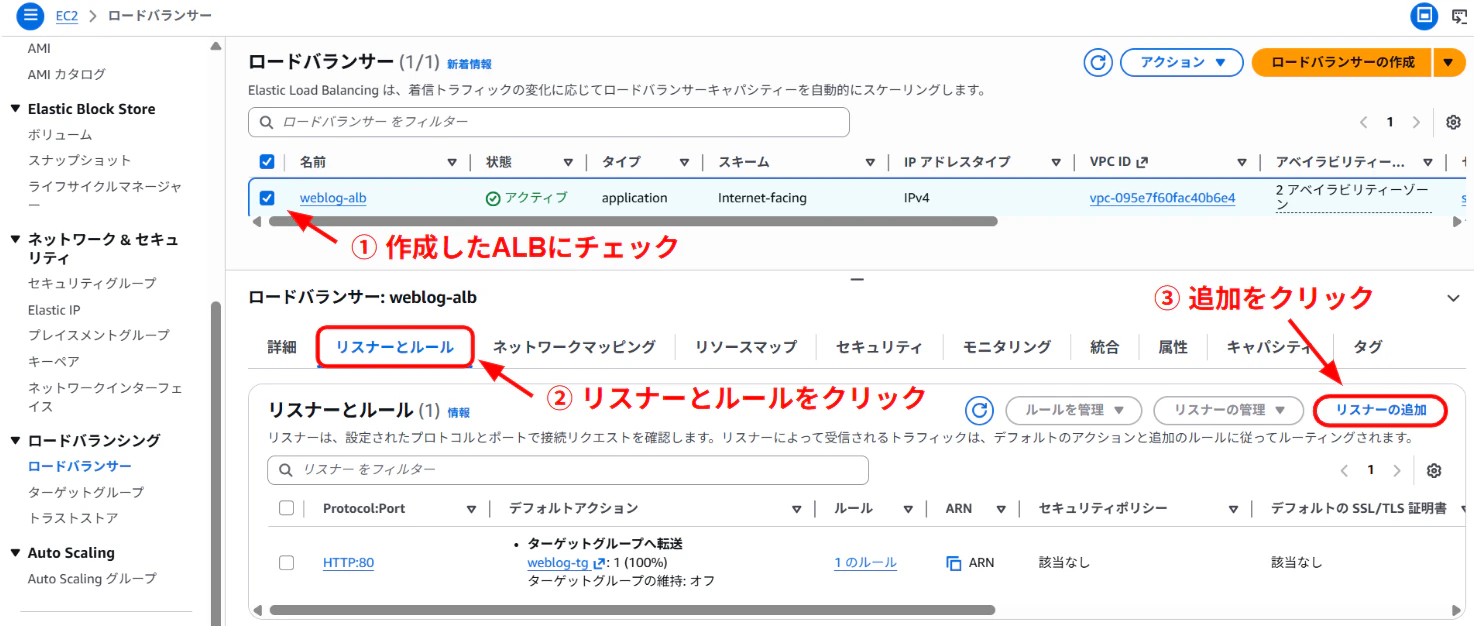Switch to モニタリング tab
This screenshot has height=626, width=1474.
1007,347
